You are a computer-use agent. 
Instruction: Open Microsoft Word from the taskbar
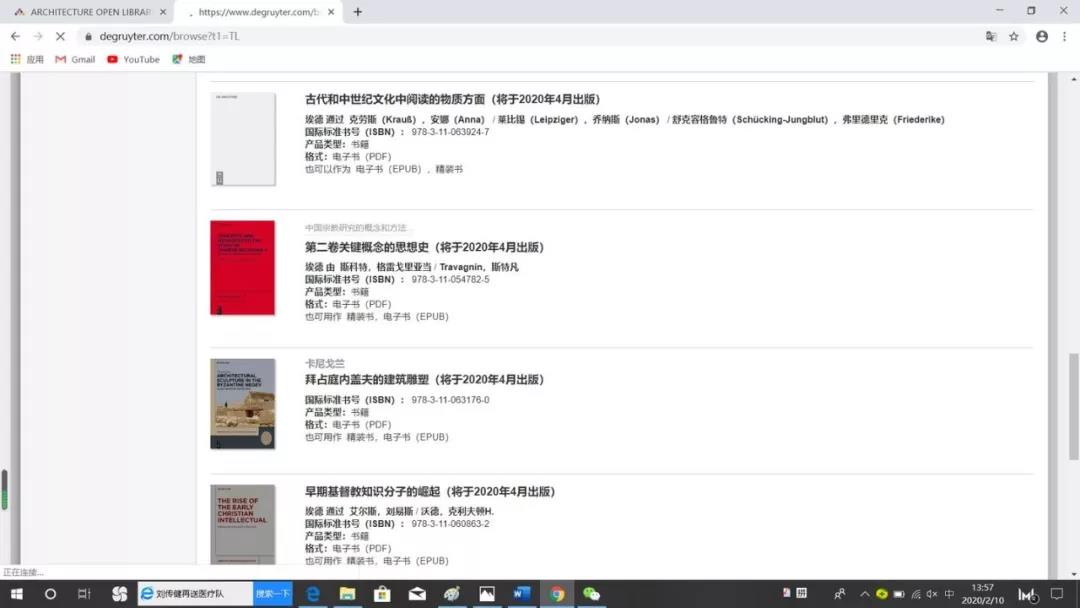[521, 594]
